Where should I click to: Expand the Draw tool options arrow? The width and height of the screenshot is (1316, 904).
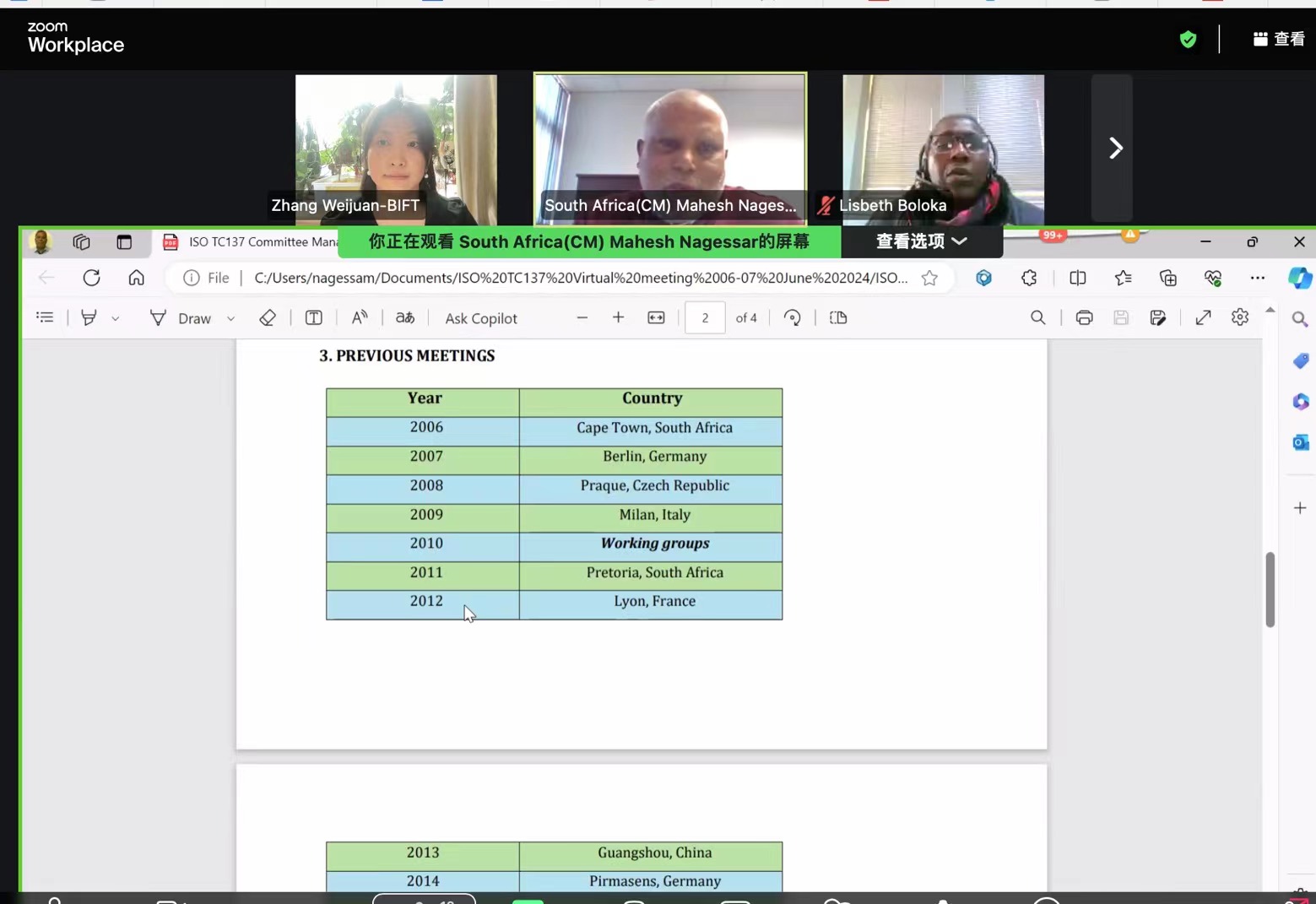230,319
